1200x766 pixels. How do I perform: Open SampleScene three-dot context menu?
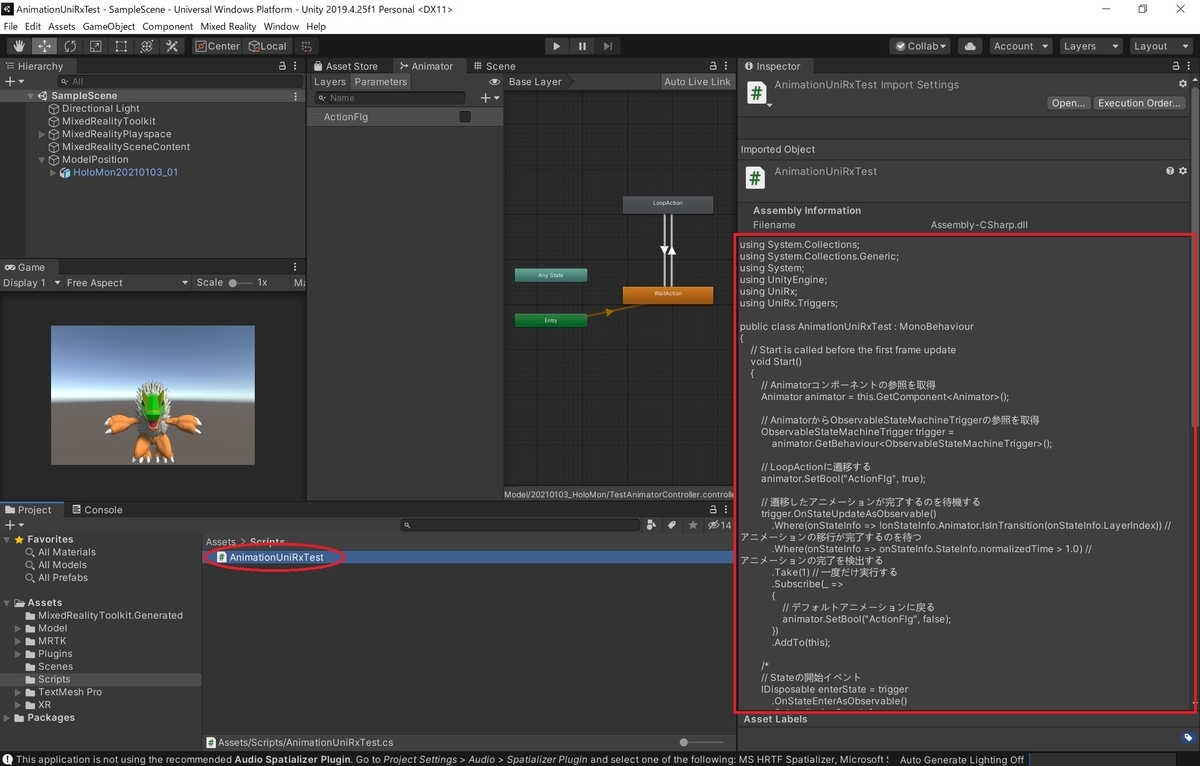[295, 96]
